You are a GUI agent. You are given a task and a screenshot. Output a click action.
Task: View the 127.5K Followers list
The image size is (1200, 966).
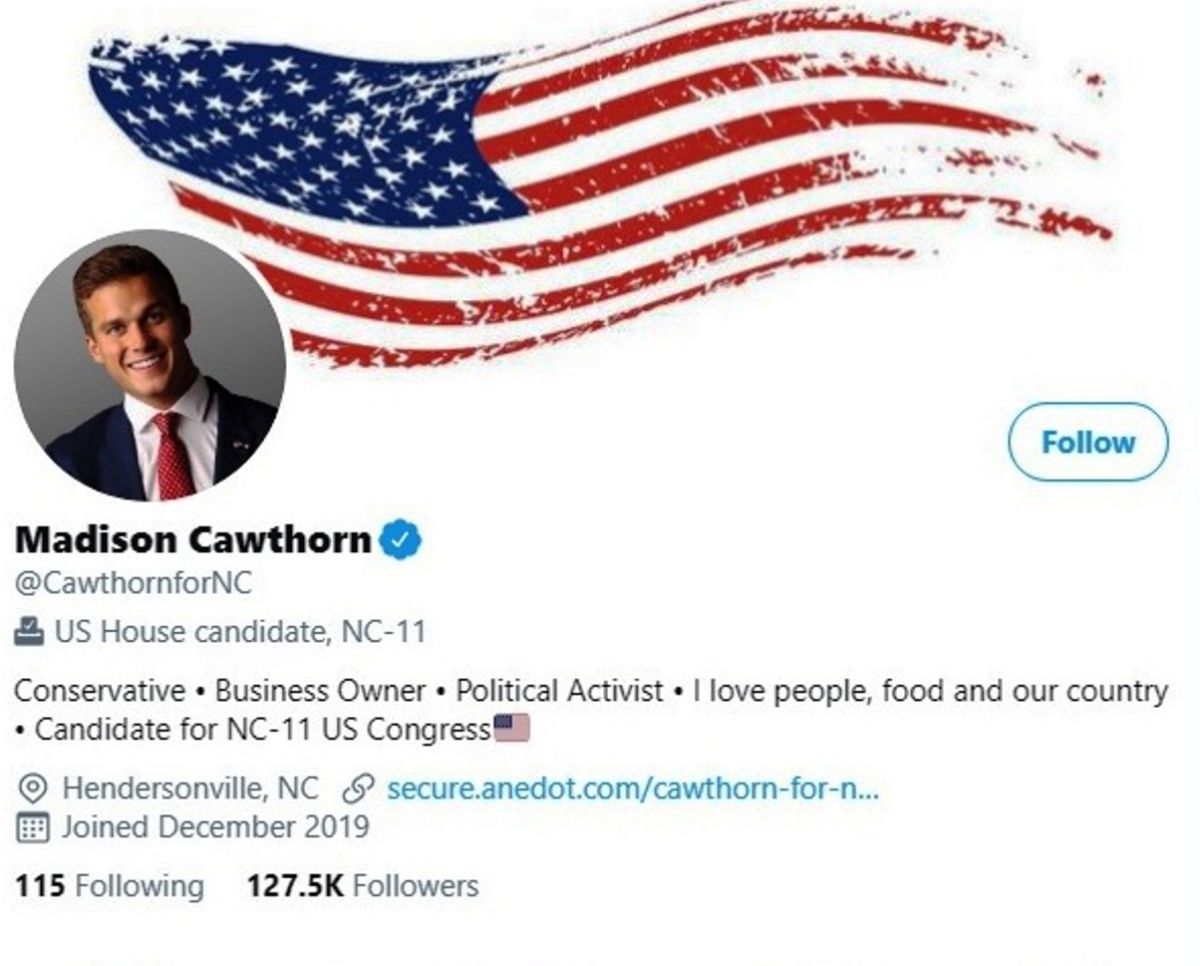tap(362, 886)
